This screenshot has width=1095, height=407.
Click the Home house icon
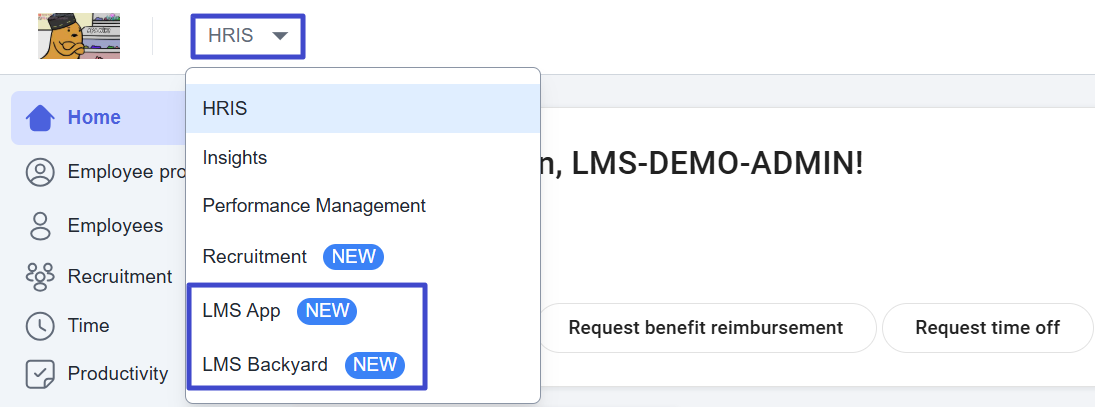click(40, 118)
